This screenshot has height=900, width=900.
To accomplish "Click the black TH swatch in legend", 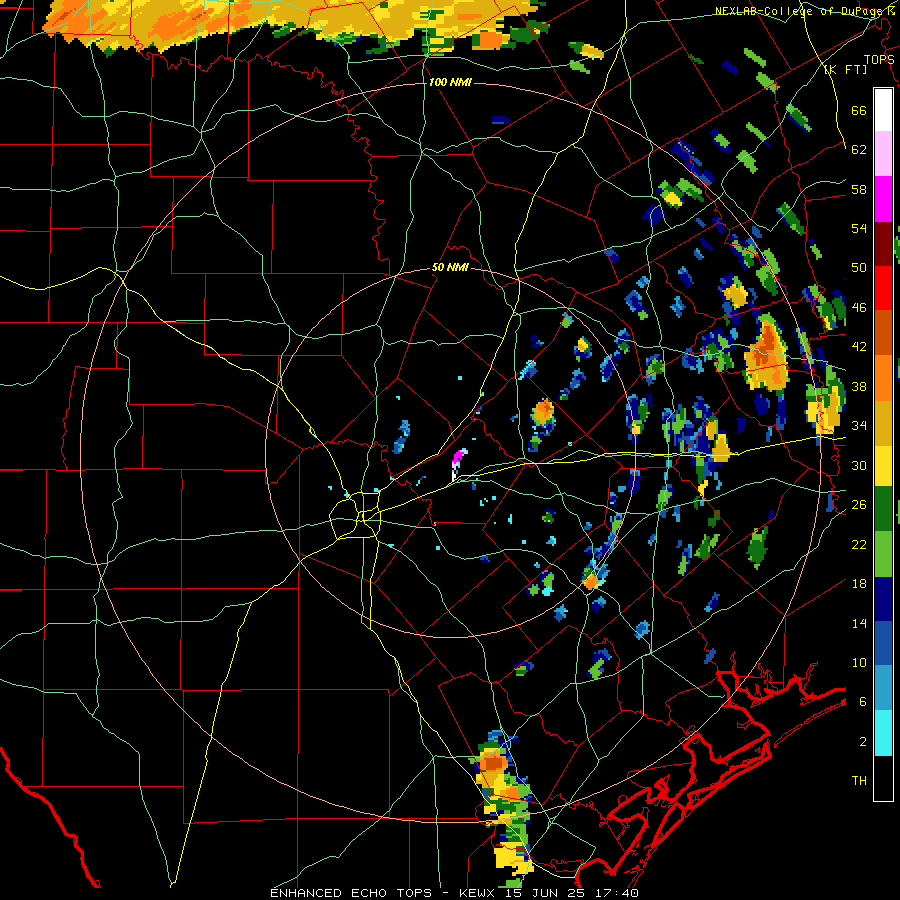I will pos(883,778).
